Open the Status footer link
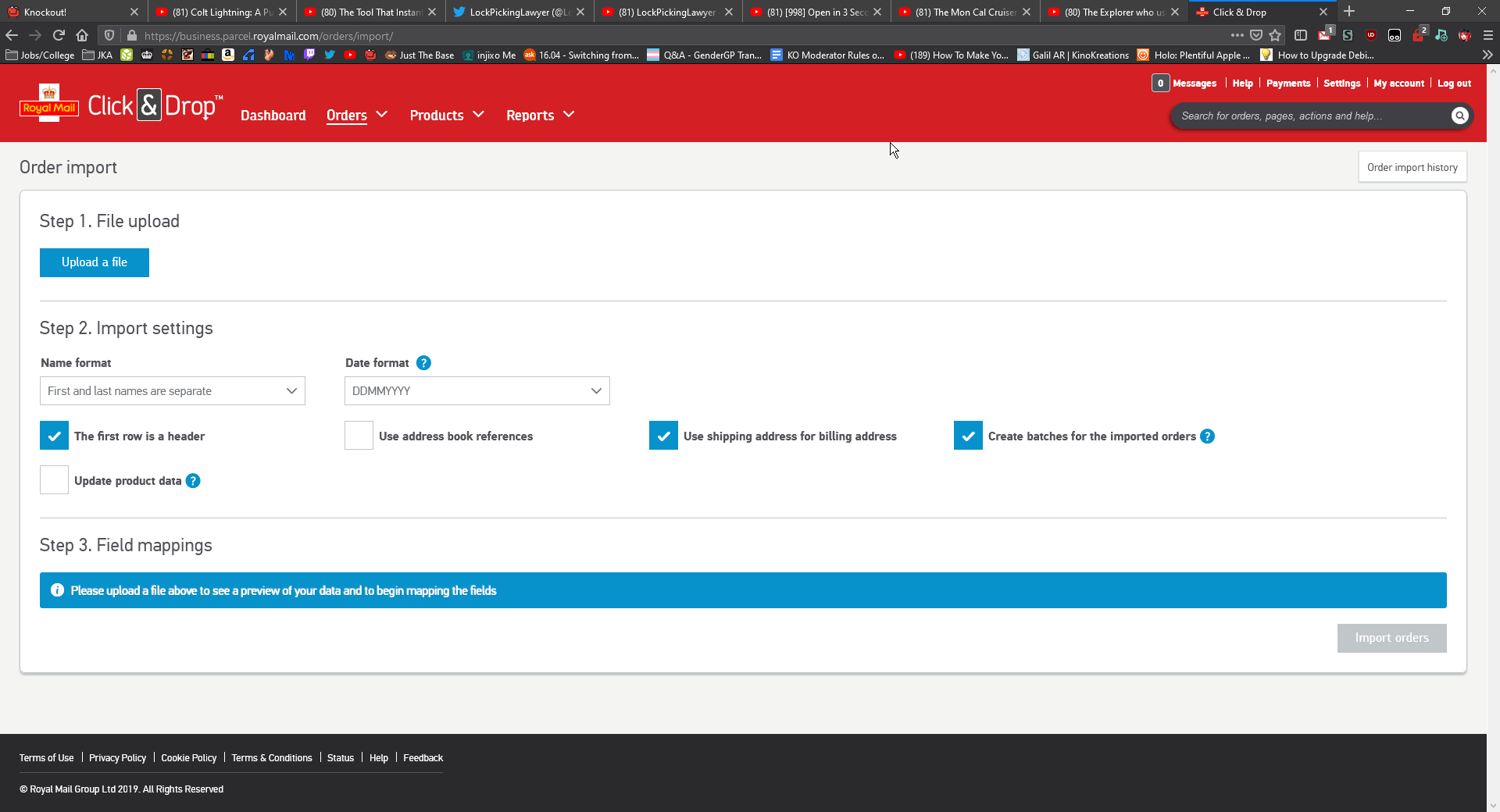This screenshot has width=1500, height=812. tap(341, 758)
